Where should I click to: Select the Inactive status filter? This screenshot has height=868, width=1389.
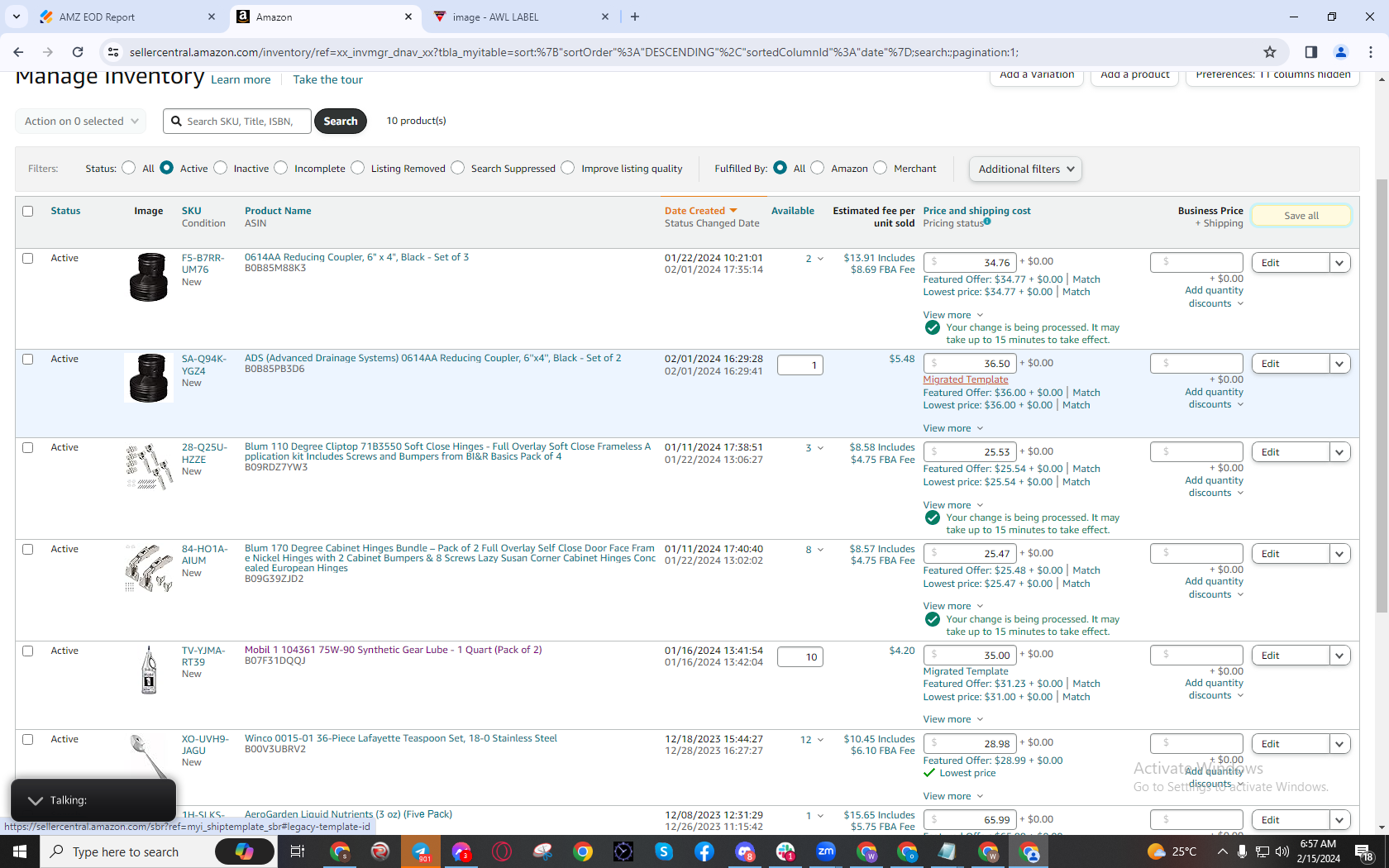(x=220, y=168)
